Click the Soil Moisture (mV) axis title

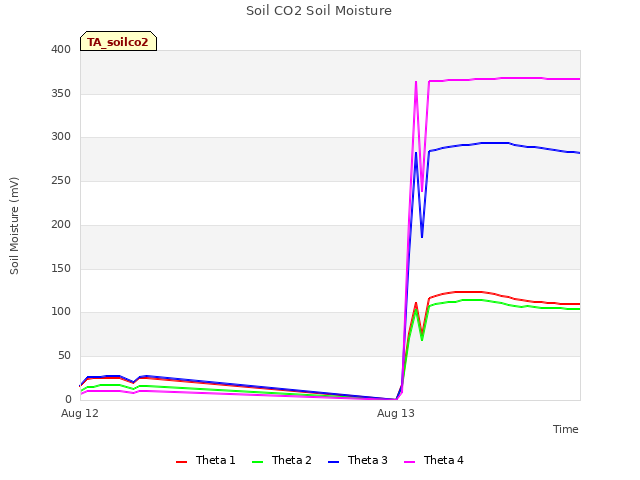click(x=14, y=226)
